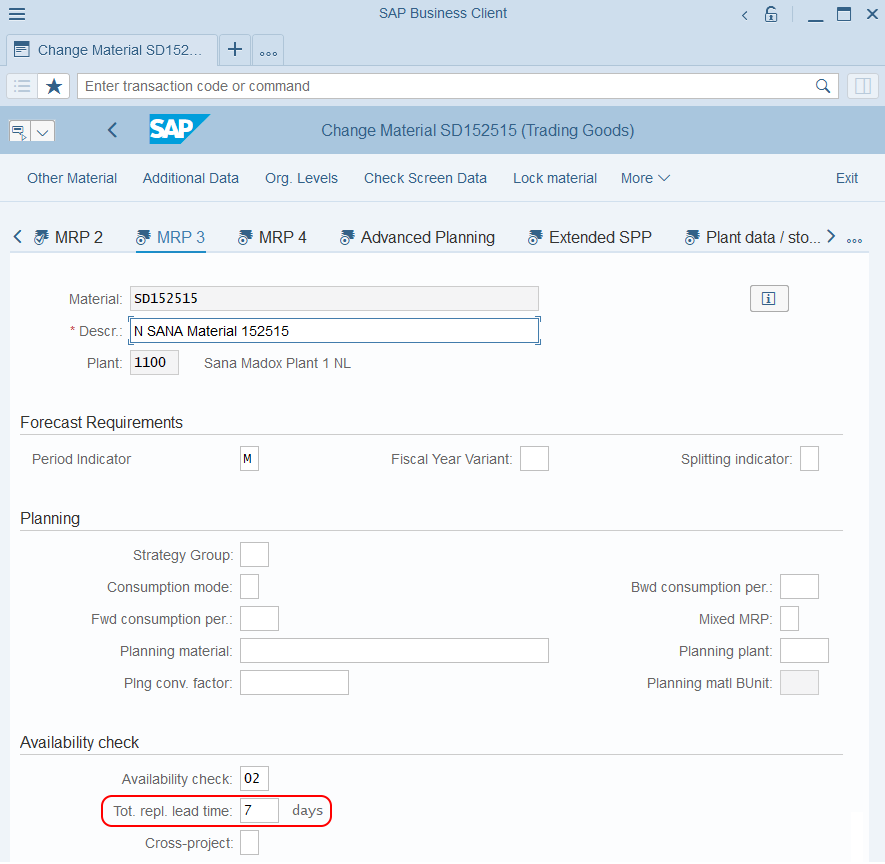885x864 pixels.
Task: Click the Tot. repl. lead time field
Action: click(x=259, y=811)
